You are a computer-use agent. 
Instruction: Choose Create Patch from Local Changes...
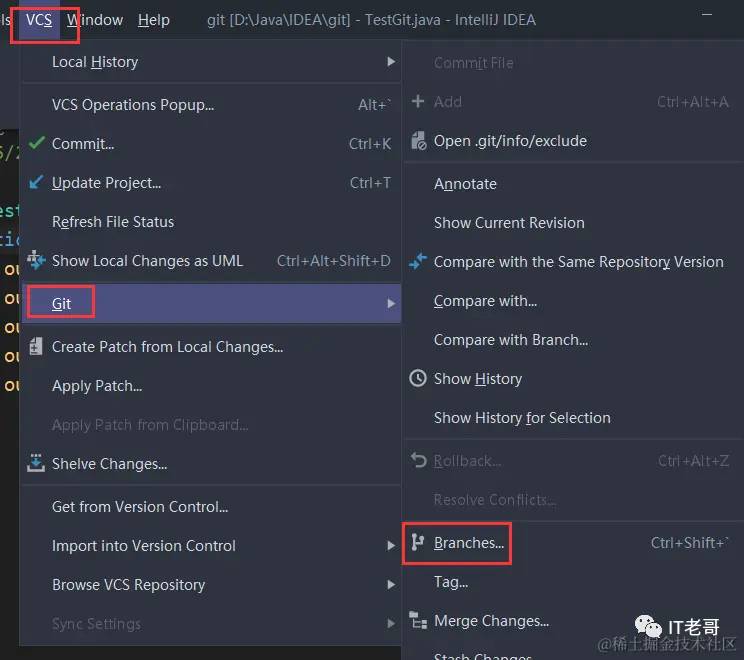pos(212,347)
